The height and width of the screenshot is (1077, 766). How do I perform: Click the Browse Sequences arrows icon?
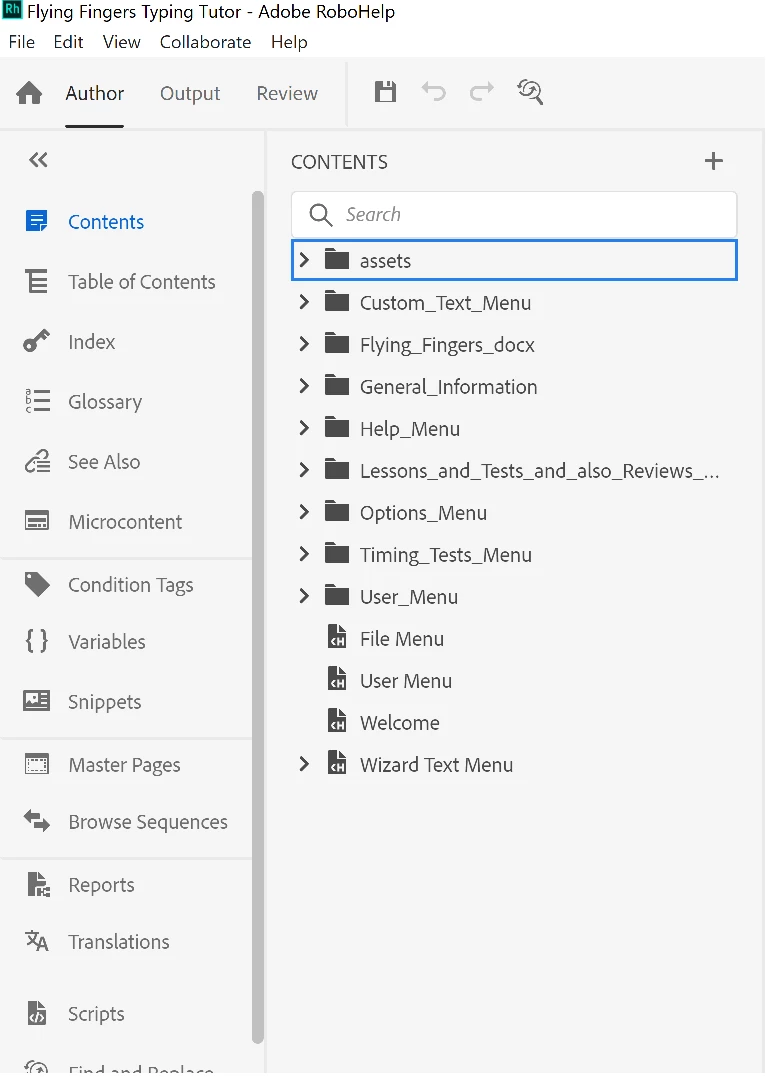36,821
